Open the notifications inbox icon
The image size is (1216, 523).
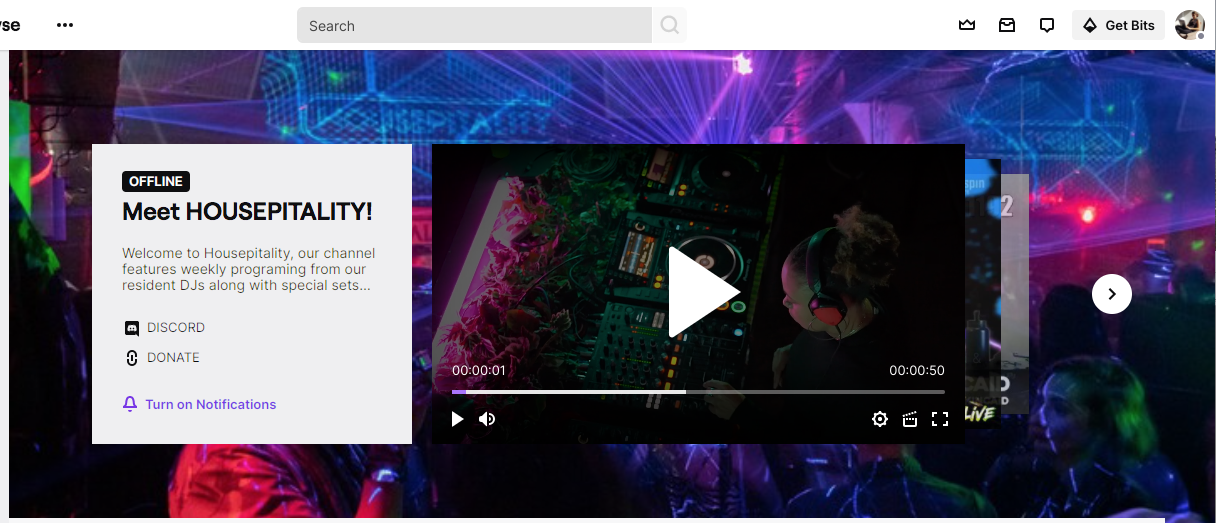click(1007, 25)
